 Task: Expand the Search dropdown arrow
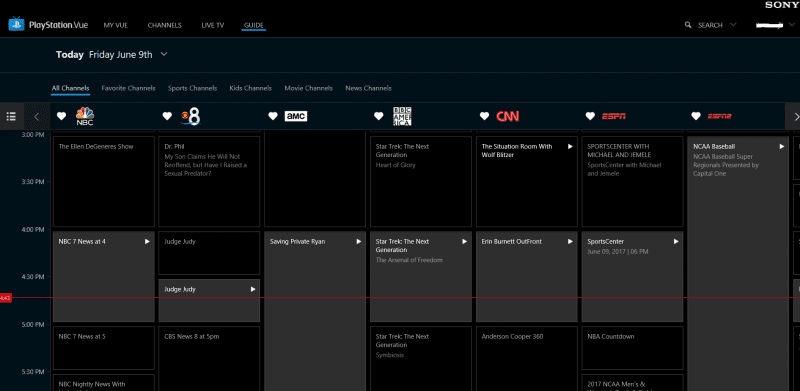click(733, 25)
